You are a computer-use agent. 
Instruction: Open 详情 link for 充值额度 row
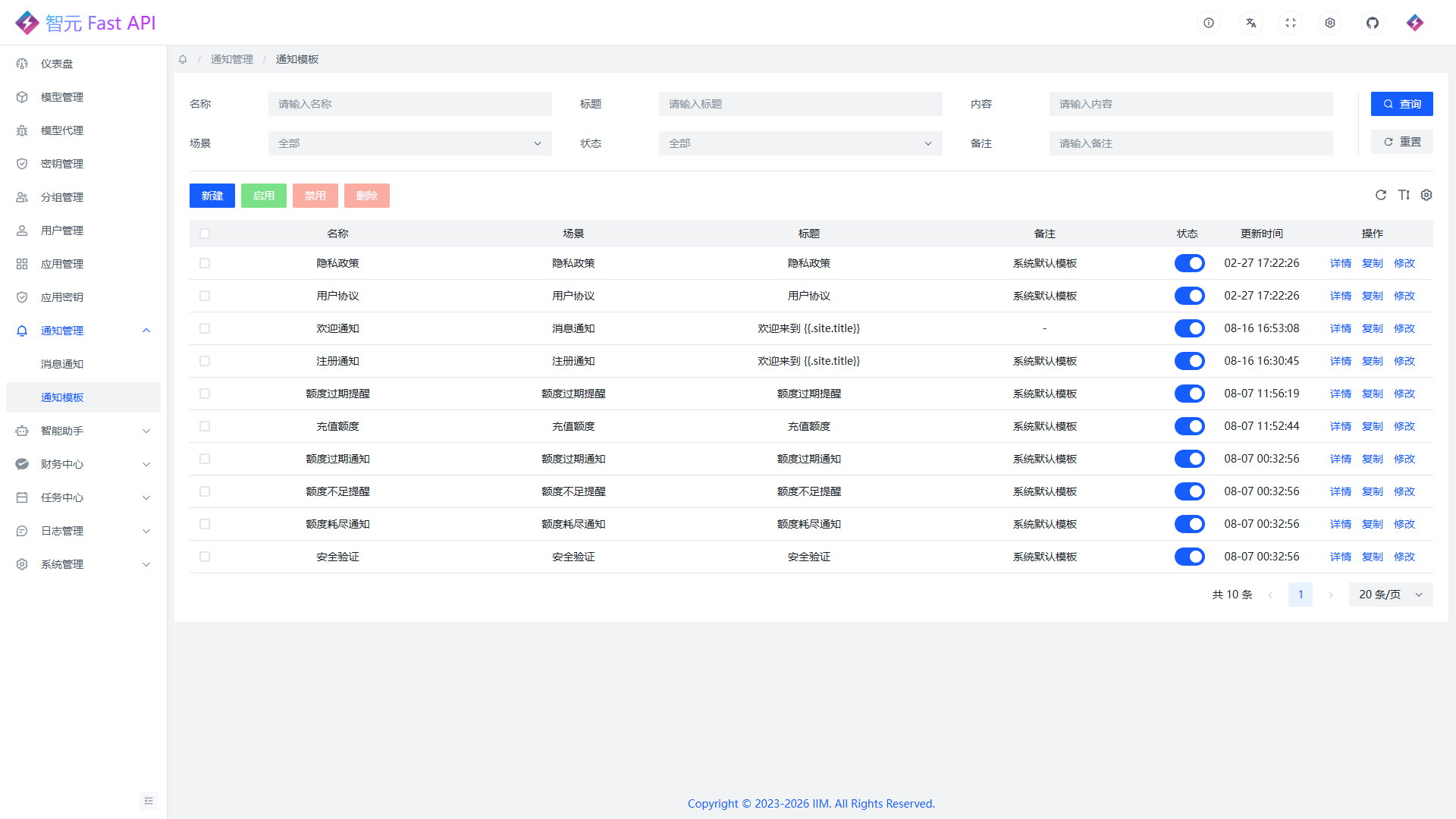coord(1340,426)
